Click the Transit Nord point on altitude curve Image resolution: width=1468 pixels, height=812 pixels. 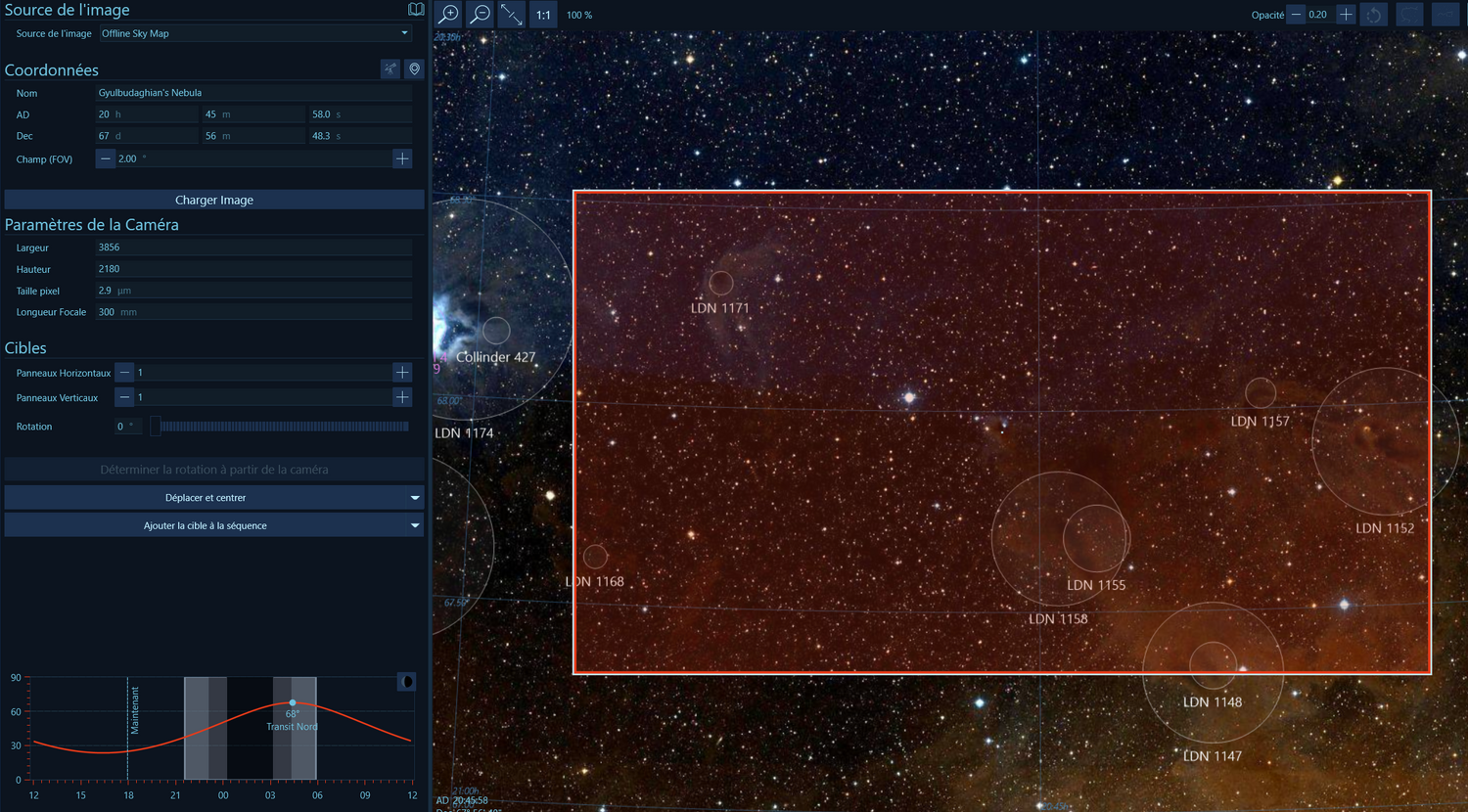293,702
